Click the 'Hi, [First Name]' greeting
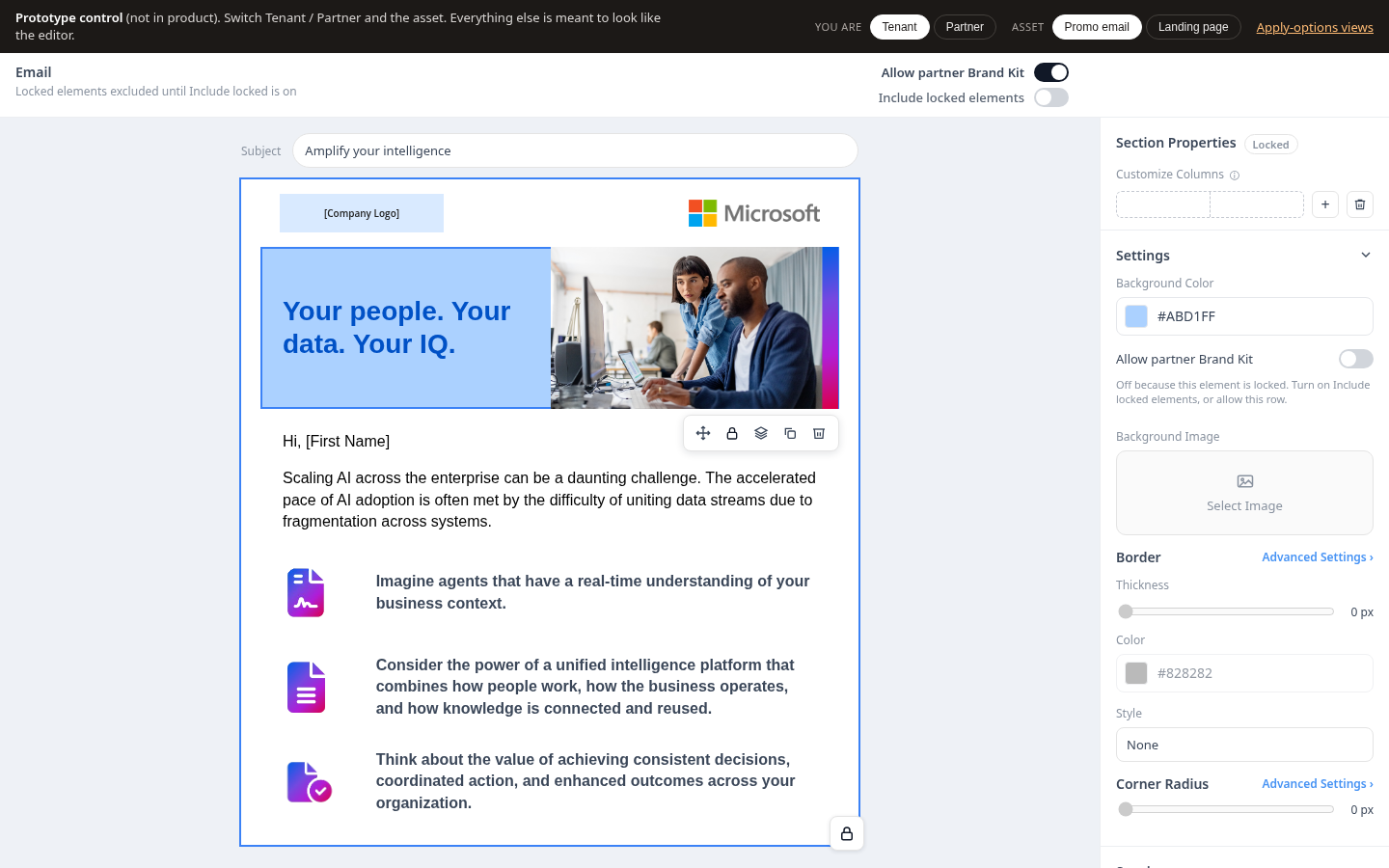The height and width of the screenshot is (868, 1389). point(336,442)
